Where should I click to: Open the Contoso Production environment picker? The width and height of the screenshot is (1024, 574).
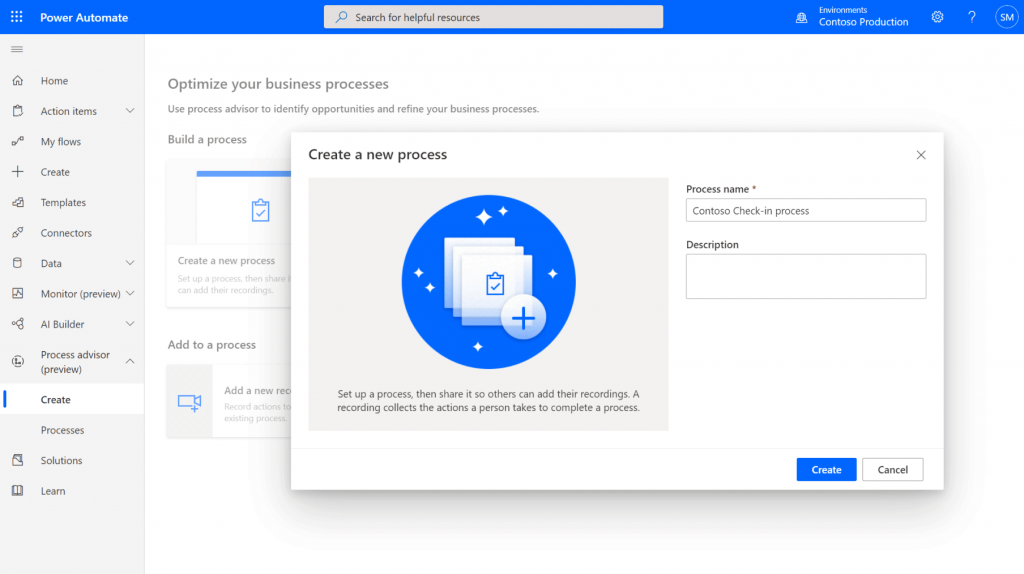(863, 17)
